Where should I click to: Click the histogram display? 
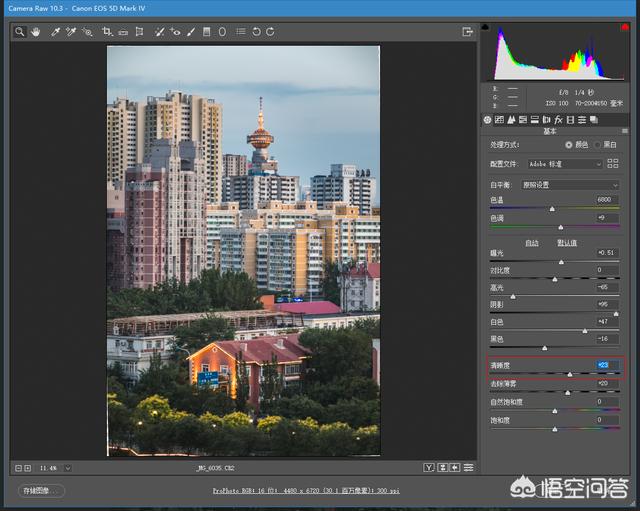click(x=555, y=52)
